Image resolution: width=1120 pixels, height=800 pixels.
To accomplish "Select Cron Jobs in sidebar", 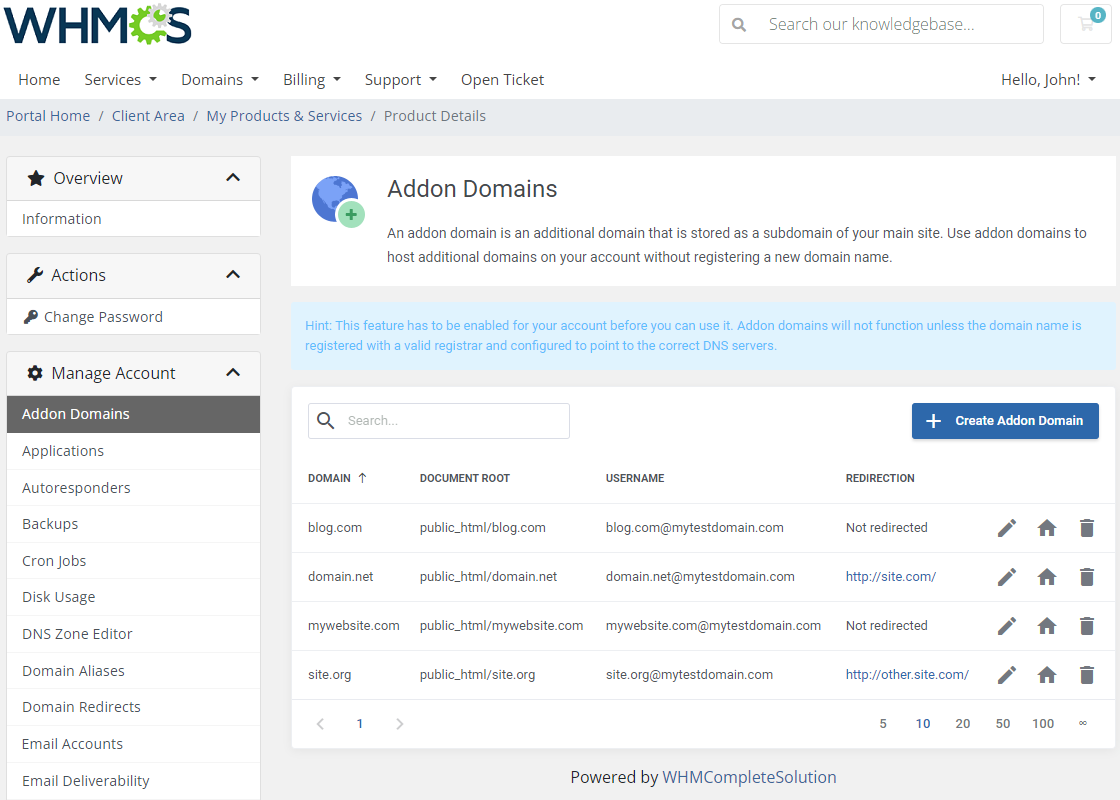I will click(x=134, y=561).
